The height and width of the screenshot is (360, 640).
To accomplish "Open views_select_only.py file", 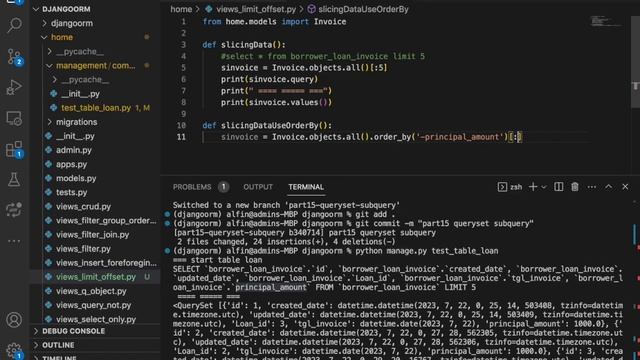I will pos(96,319).
